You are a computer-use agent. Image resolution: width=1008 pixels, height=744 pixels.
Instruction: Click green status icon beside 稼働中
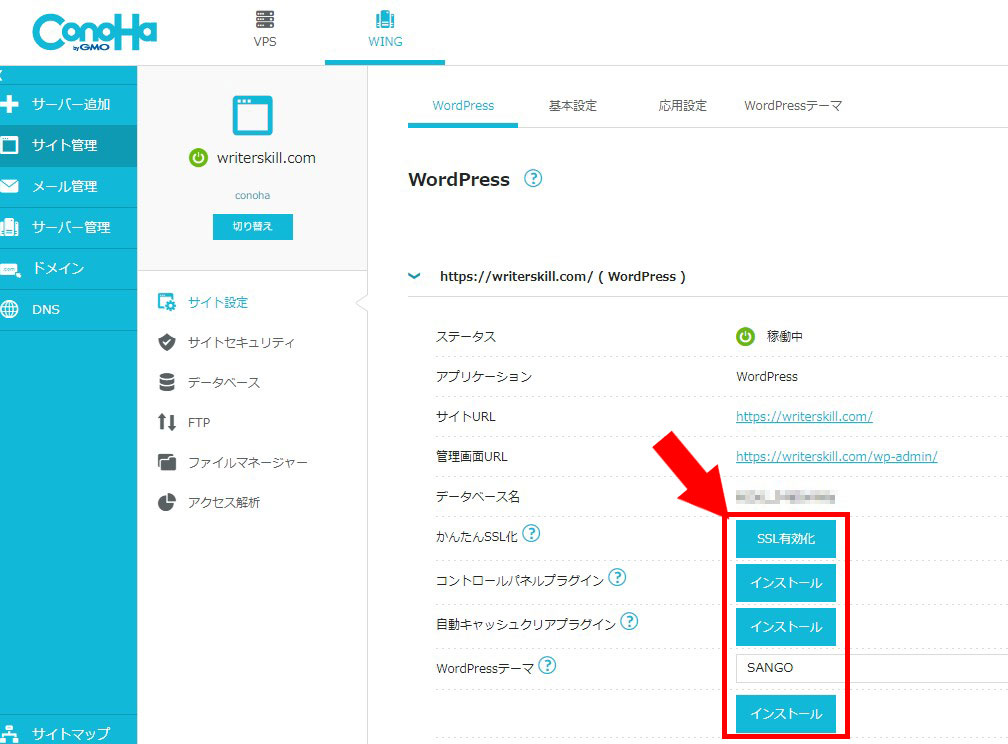[x=745, y=336]
